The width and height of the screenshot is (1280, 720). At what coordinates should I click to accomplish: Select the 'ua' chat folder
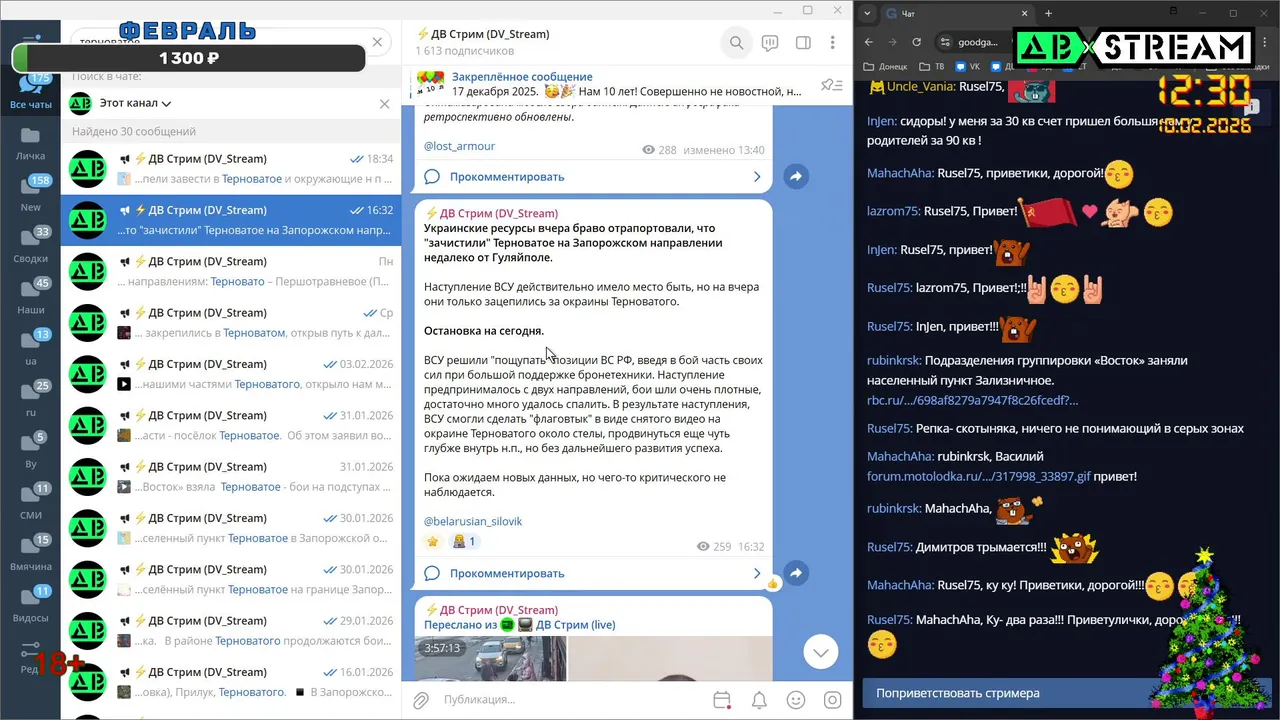coord(31,348)
